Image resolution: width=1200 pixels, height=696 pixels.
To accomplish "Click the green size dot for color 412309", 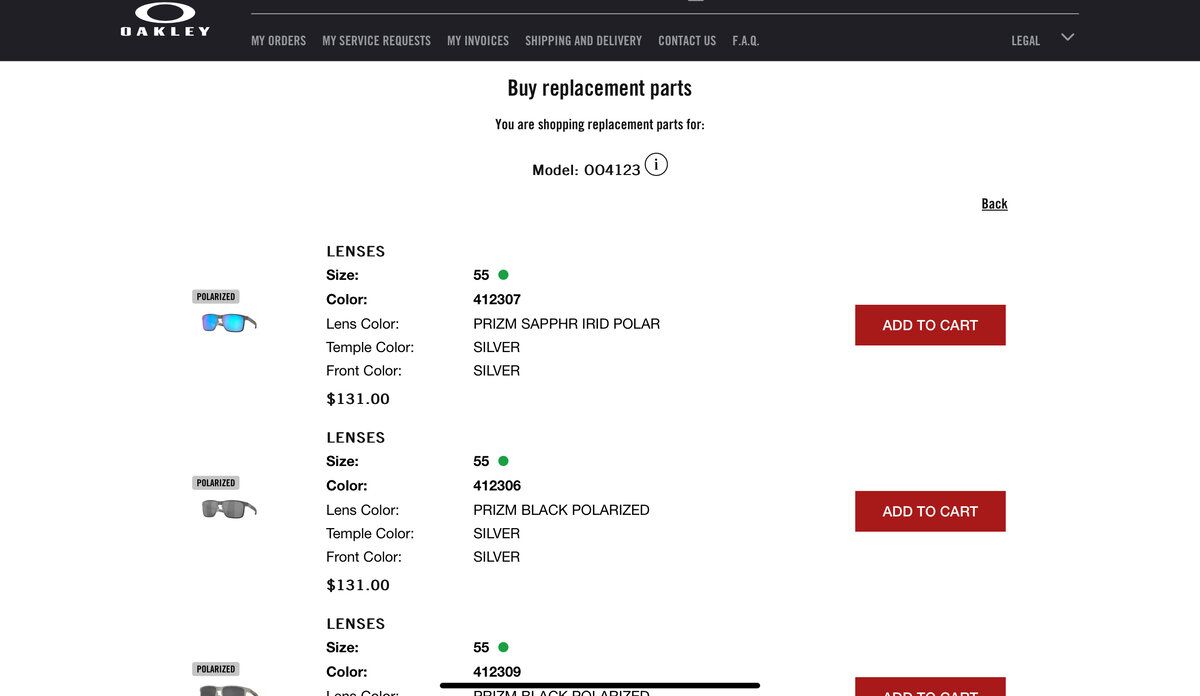I will coord(503,647).
